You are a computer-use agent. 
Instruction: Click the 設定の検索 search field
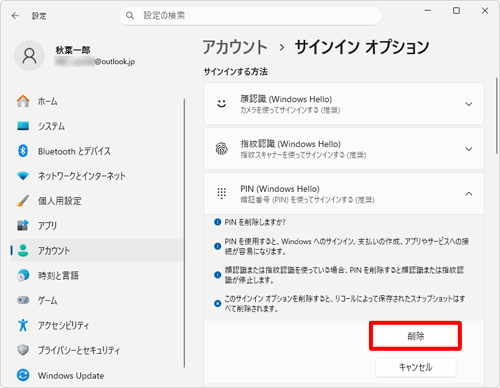click(x=250, y=16)
